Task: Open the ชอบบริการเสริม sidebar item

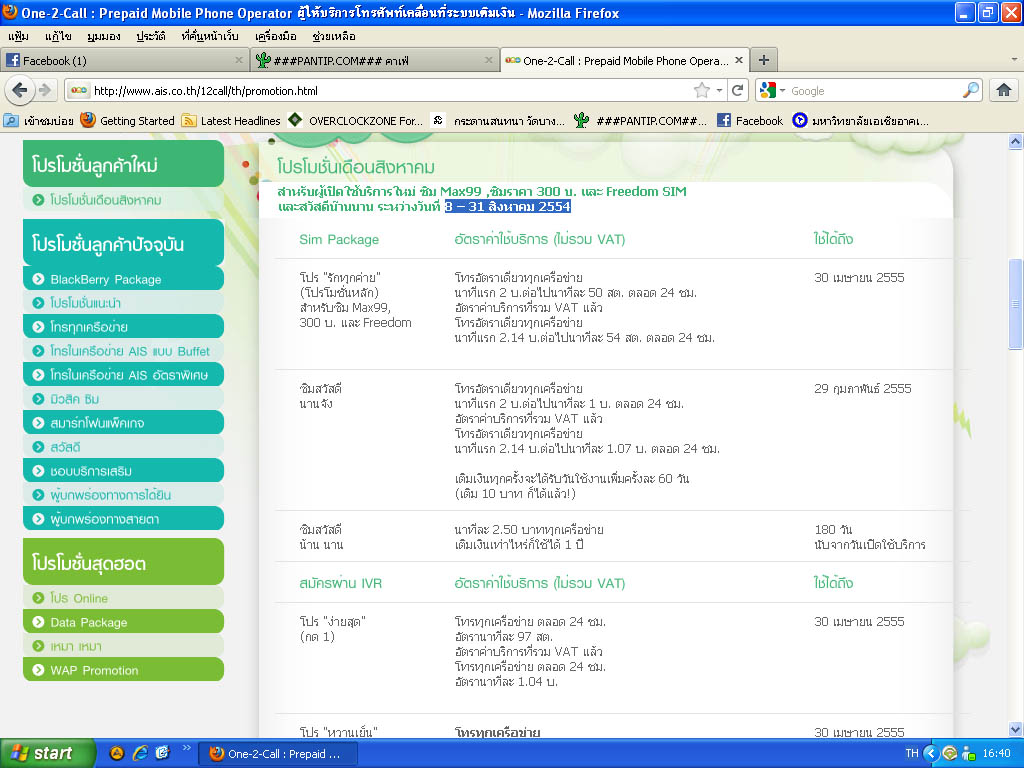Action: click(x=123, y=471)
